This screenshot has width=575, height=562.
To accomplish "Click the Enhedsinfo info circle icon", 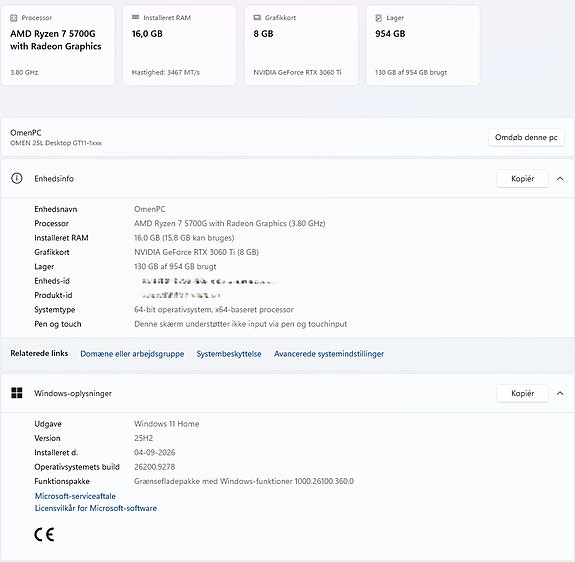I will click(x=17, y=178).
